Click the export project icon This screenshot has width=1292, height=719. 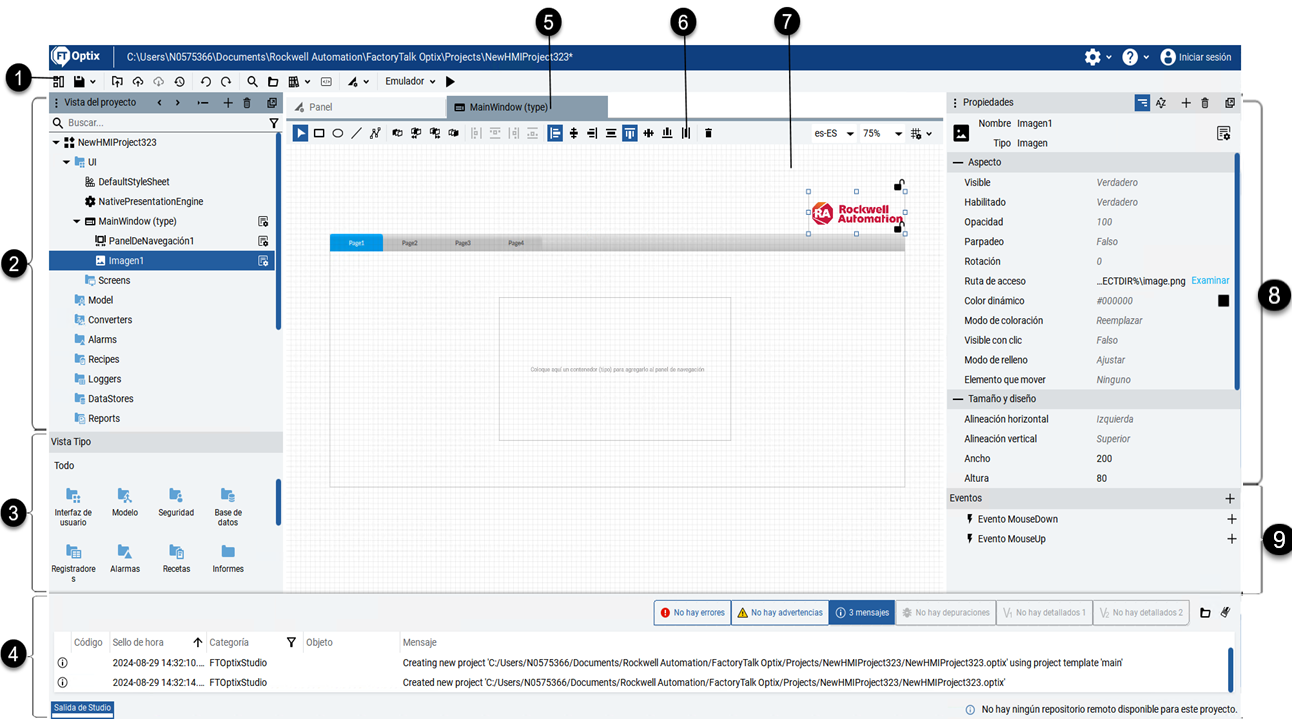[117, 81]
